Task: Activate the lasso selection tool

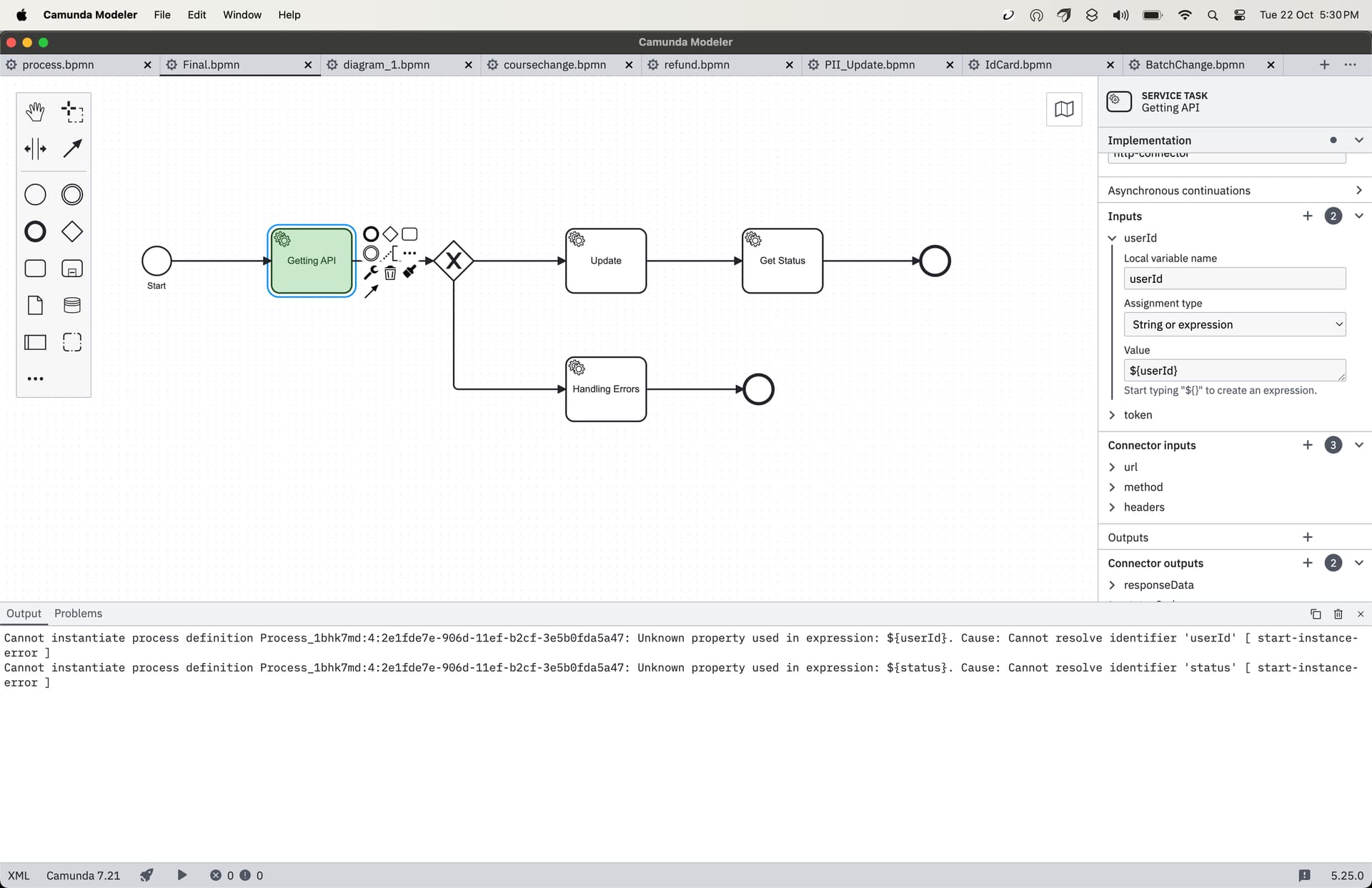Action: (x=72, y=111)
